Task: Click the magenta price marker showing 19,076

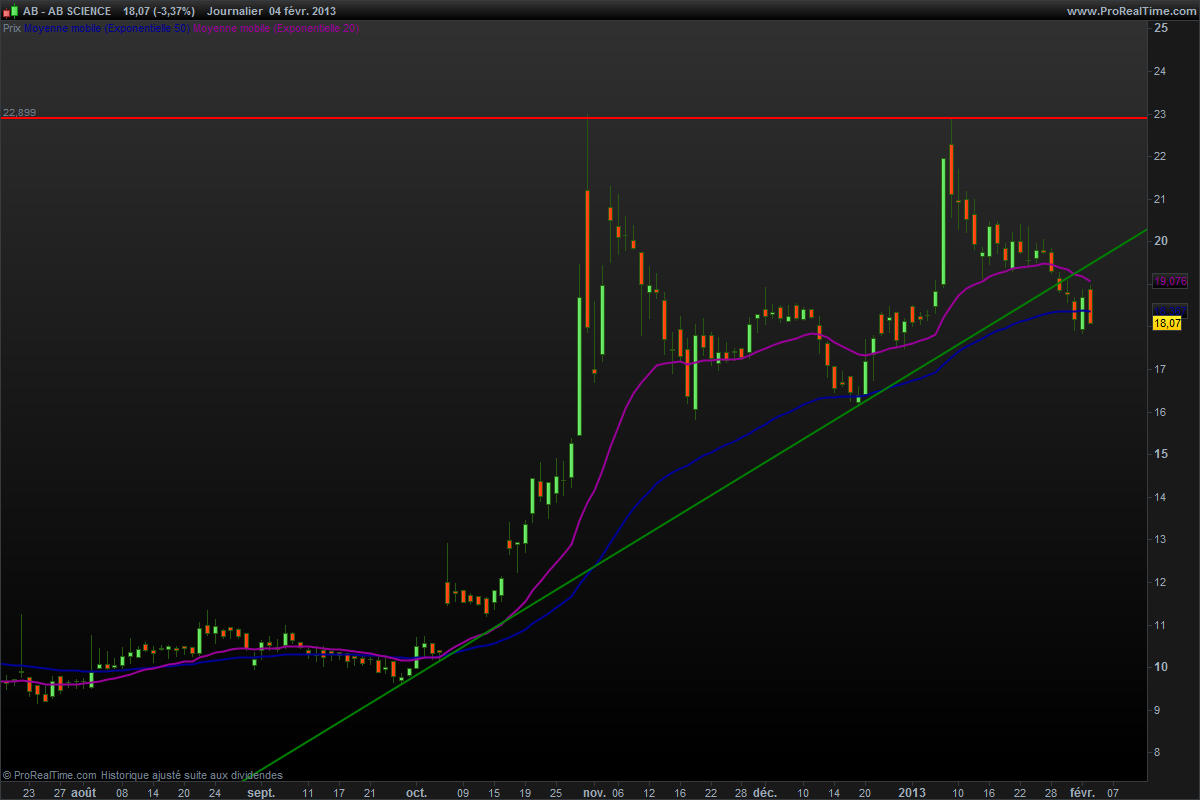Action: [1168, 282]
